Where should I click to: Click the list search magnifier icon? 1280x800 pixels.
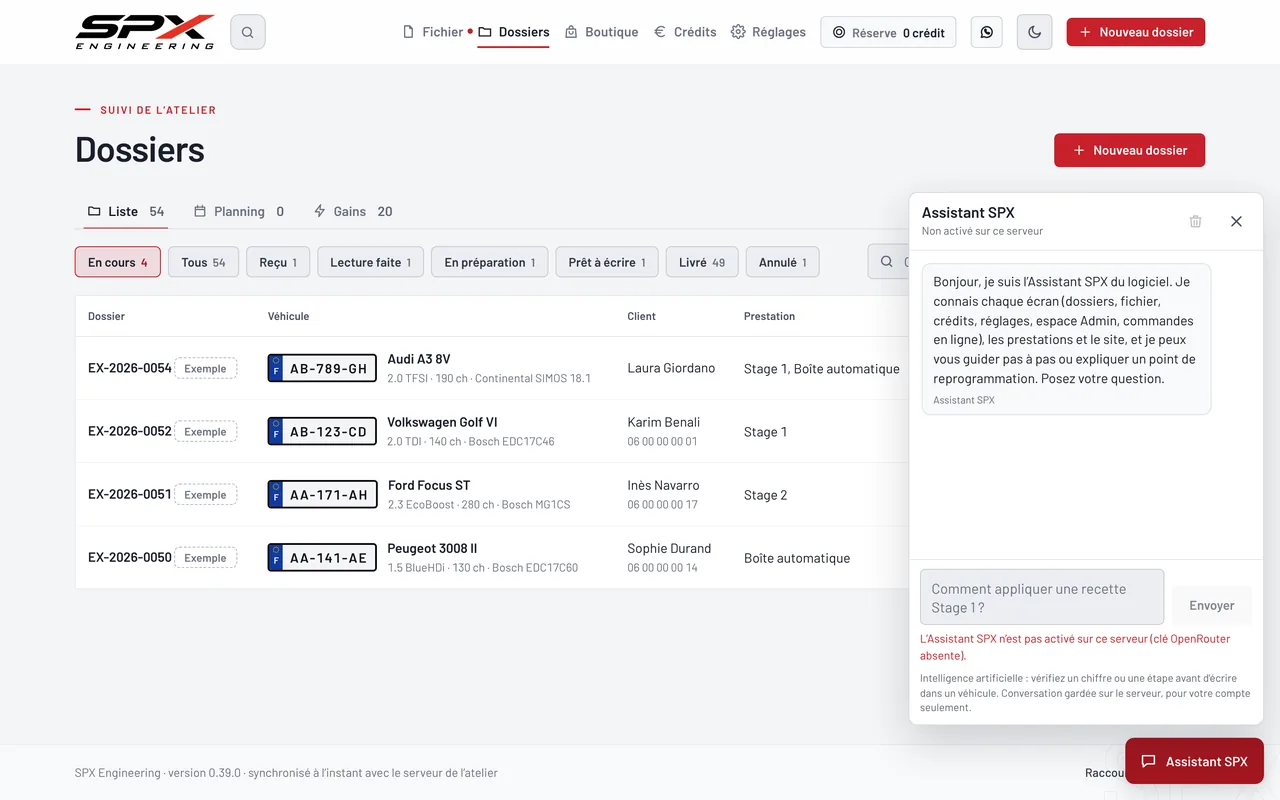(x=886, y=262)
